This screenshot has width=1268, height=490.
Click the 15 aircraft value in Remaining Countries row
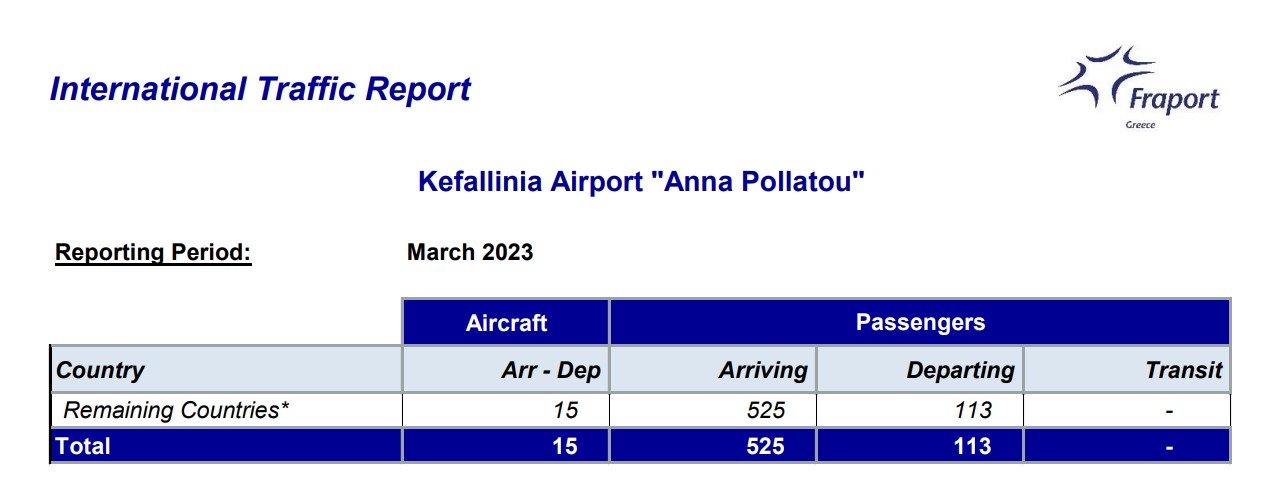(565, 410)
